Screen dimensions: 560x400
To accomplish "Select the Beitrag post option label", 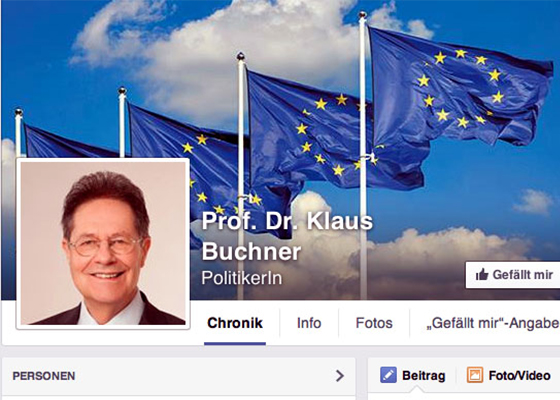I will click(424, 376).
